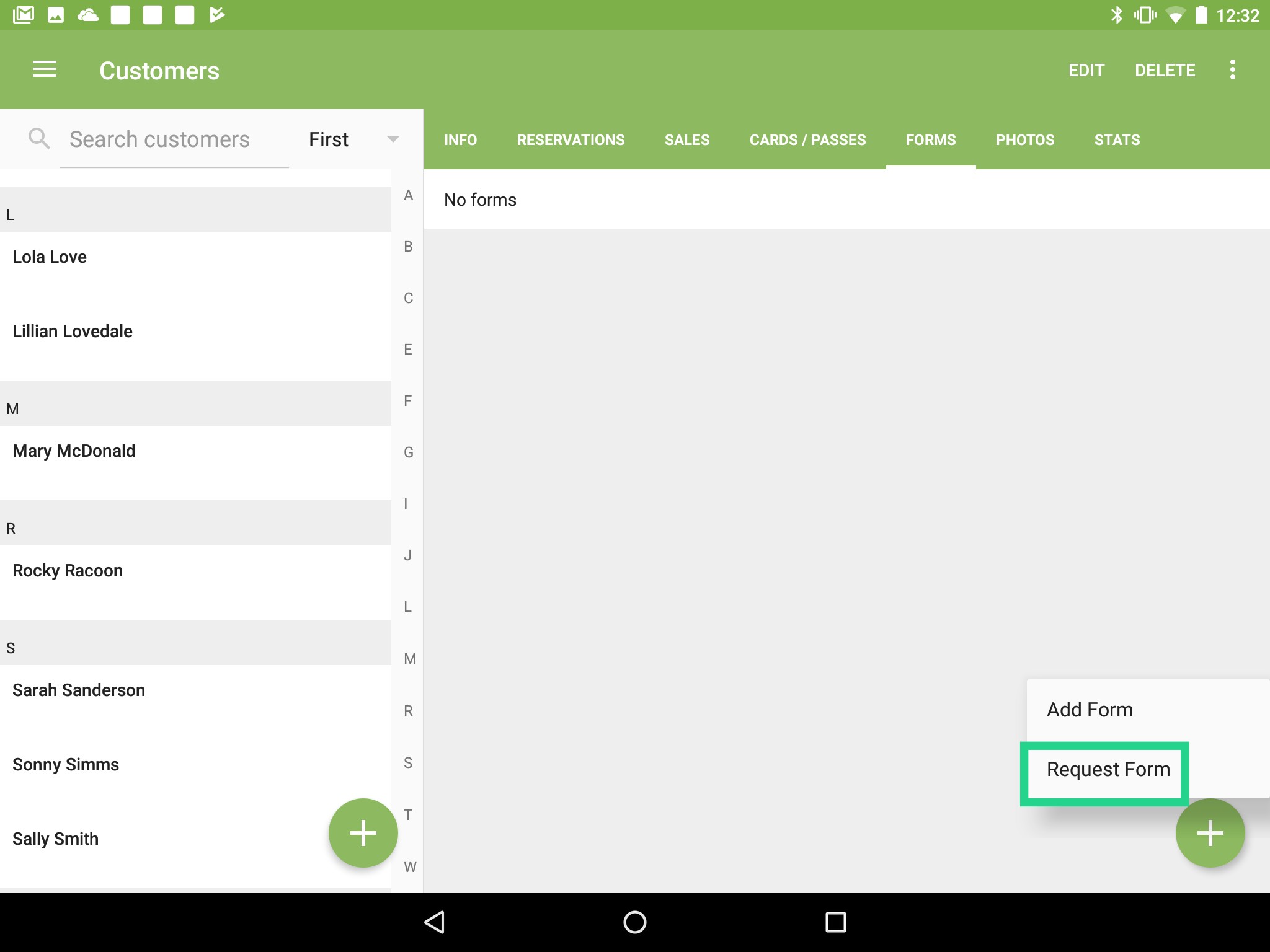Screen dimensions: 1270x952
Task: Click the search magnifier icon
Action: 39,138
